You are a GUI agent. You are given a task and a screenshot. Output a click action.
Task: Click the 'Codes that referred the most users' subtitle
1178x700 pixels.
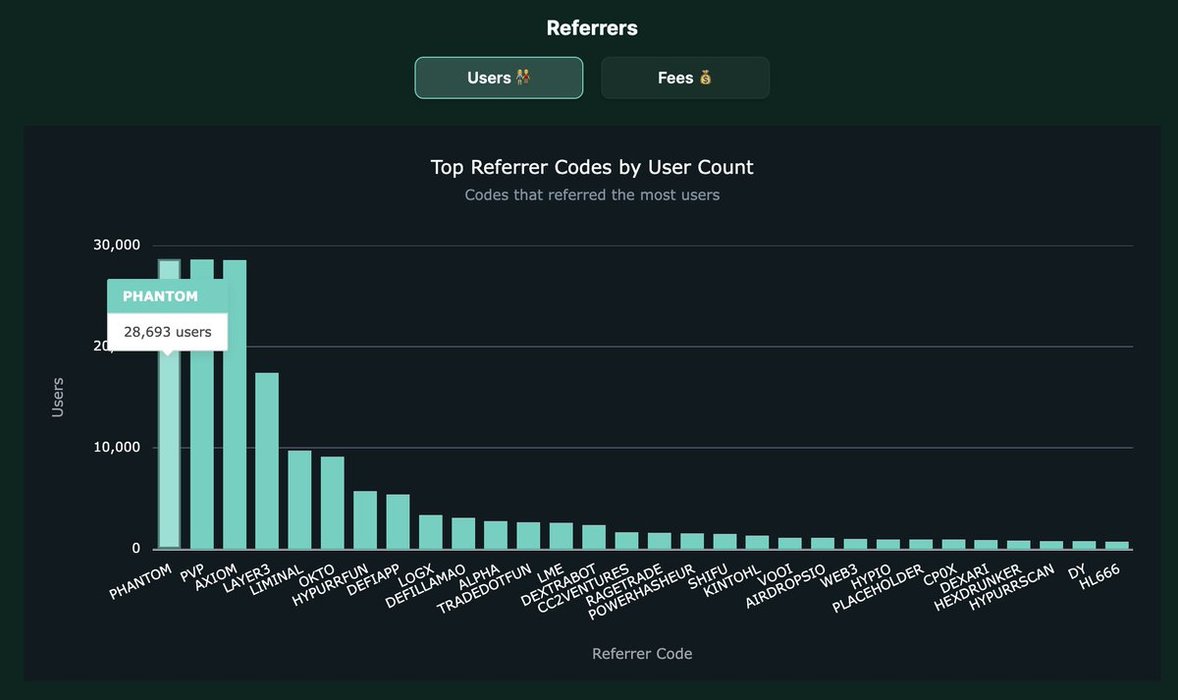592,195
